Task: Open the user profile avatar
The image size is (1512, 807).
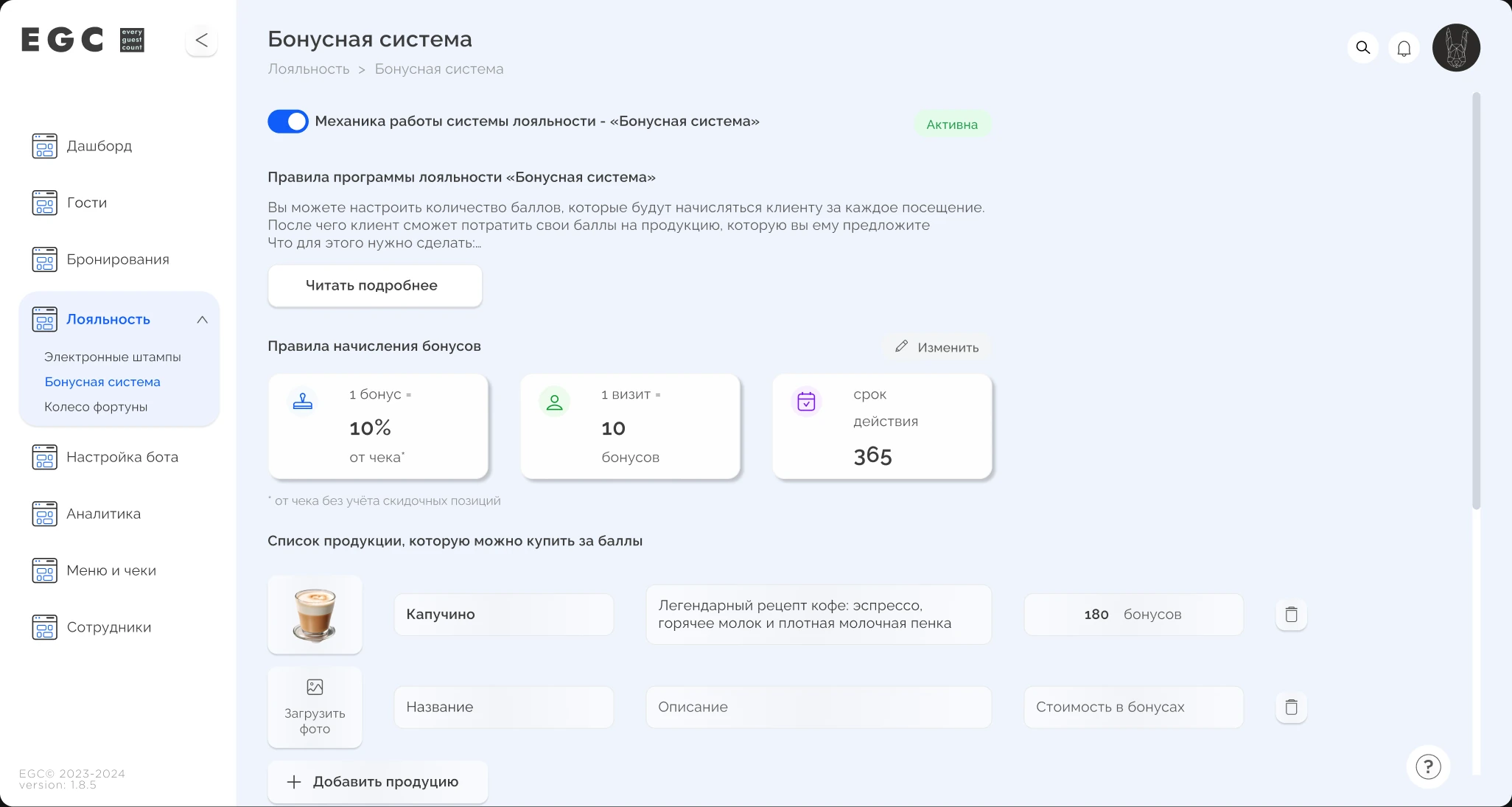Action: click(1456, 48)
